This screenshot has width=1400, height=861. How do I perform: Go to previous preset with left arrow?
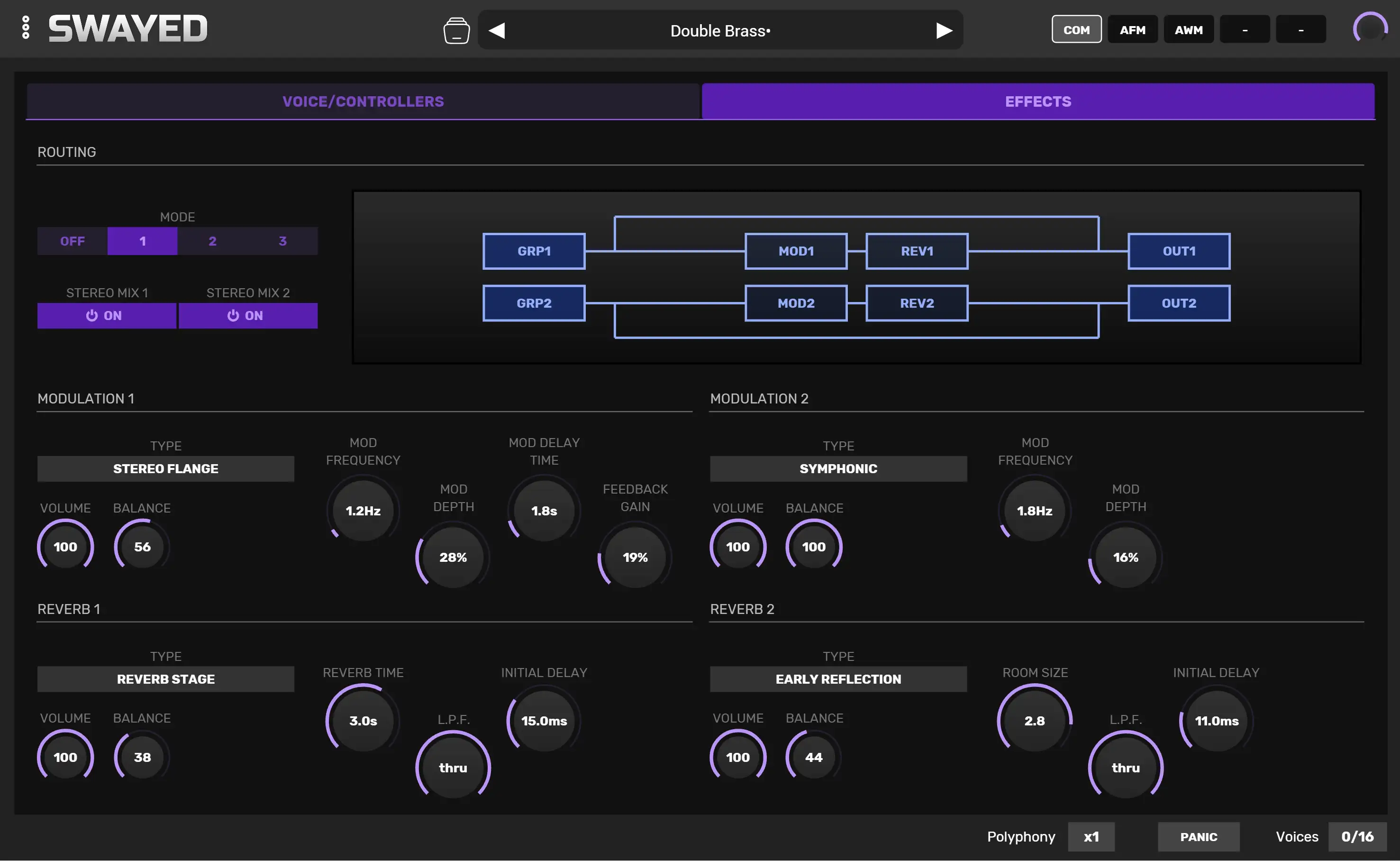[x=497, y=30]
